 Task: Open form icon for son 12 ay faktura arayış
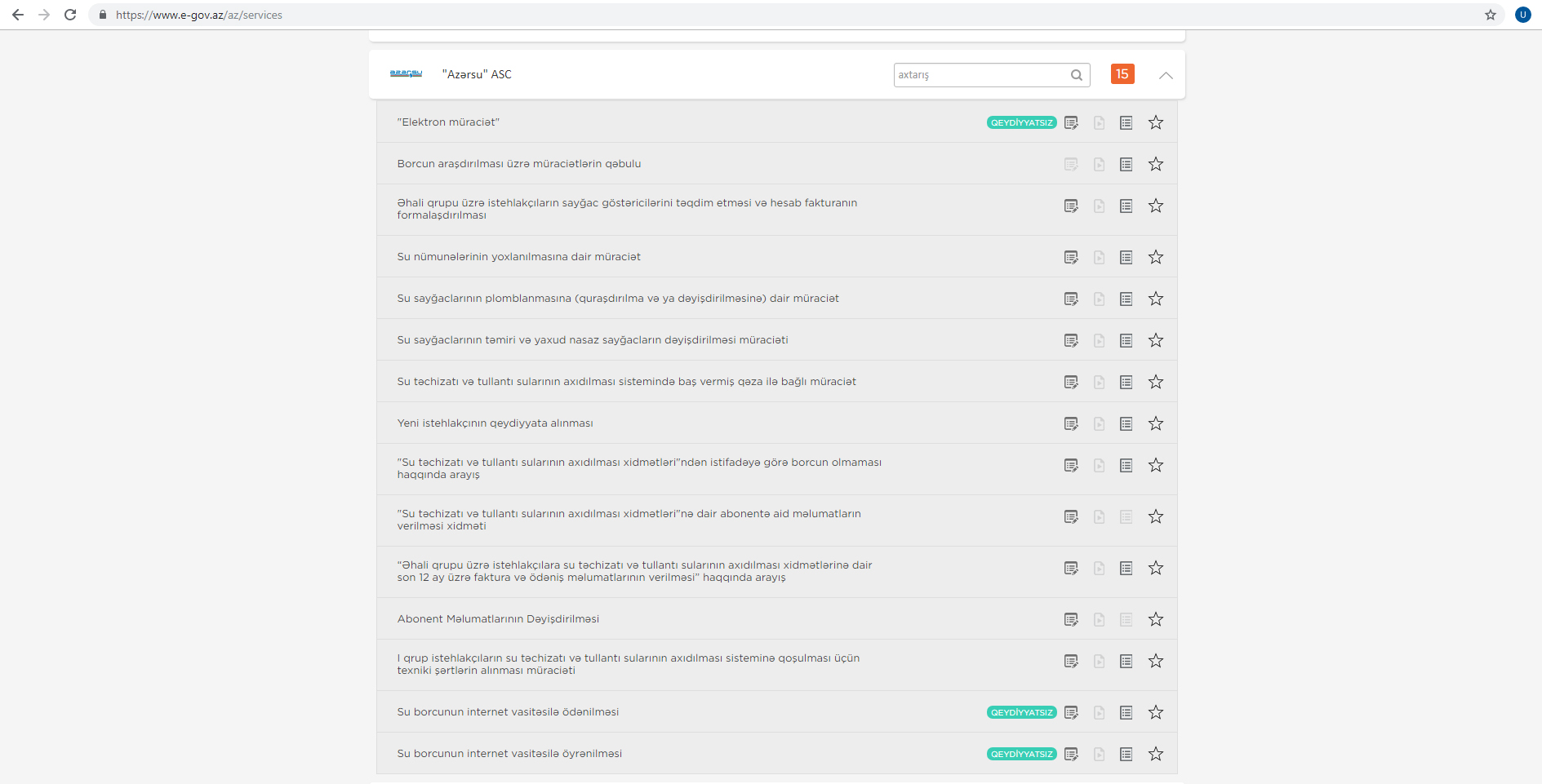click(1071, 568)
